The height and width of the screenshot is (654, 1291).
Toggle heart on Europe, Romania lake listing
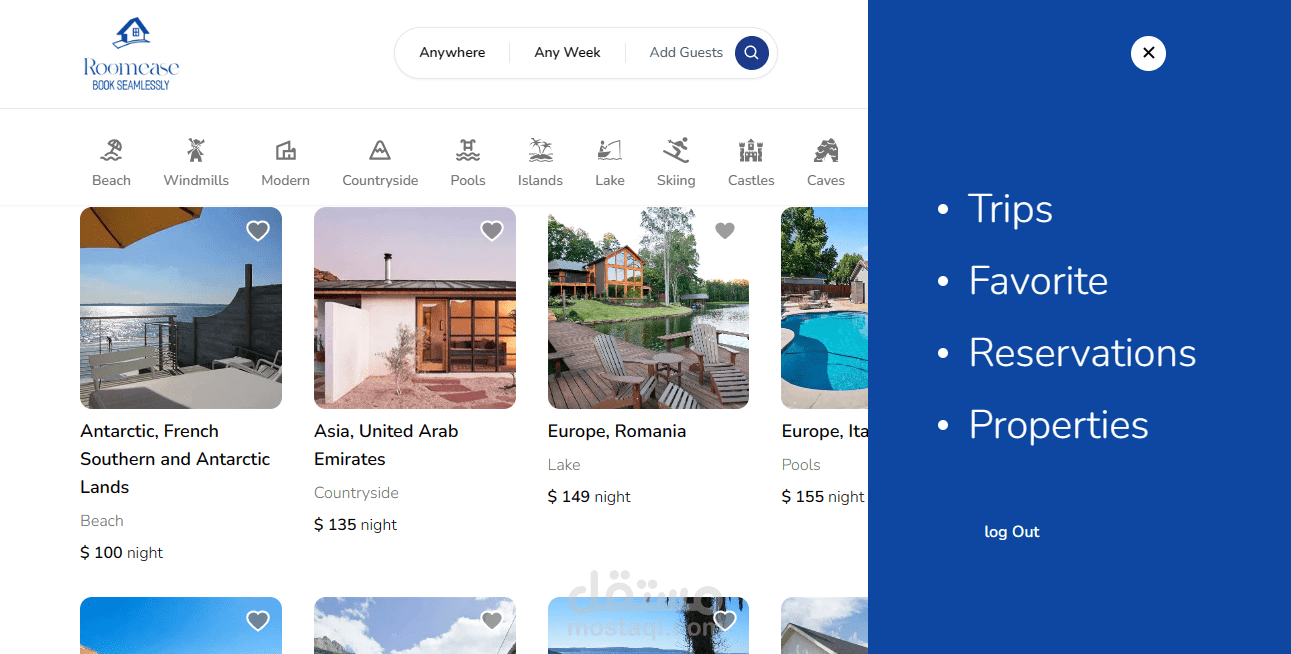(x=725, y=231)
